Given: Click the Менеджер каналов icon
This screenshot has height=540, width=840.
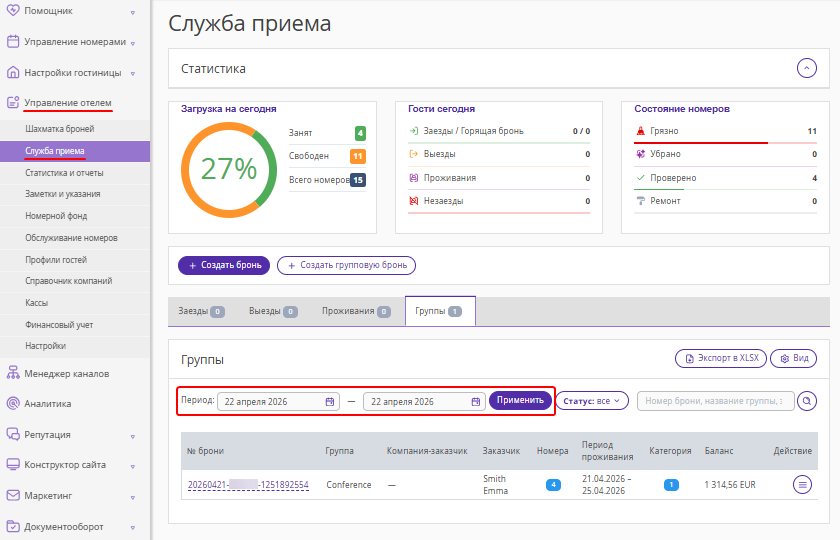Looking at the screenshot, I should 13,373.
